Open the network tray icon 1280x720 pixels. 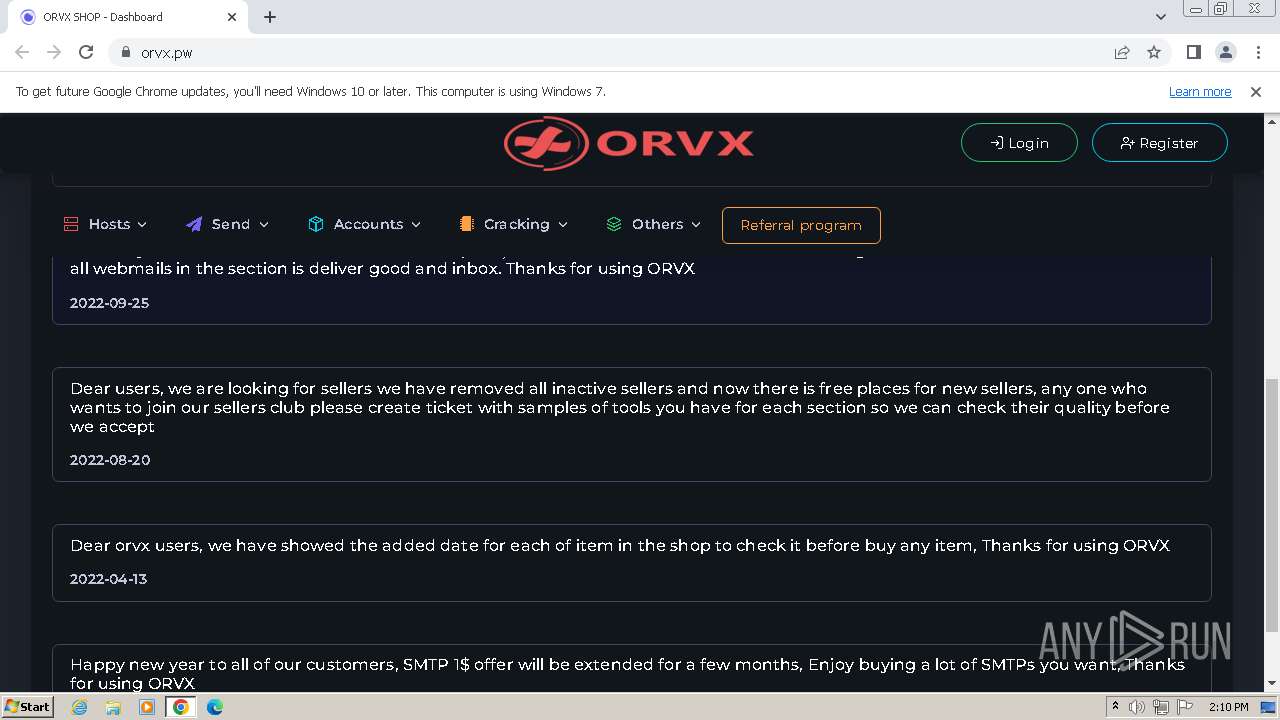pos(1161,707)
